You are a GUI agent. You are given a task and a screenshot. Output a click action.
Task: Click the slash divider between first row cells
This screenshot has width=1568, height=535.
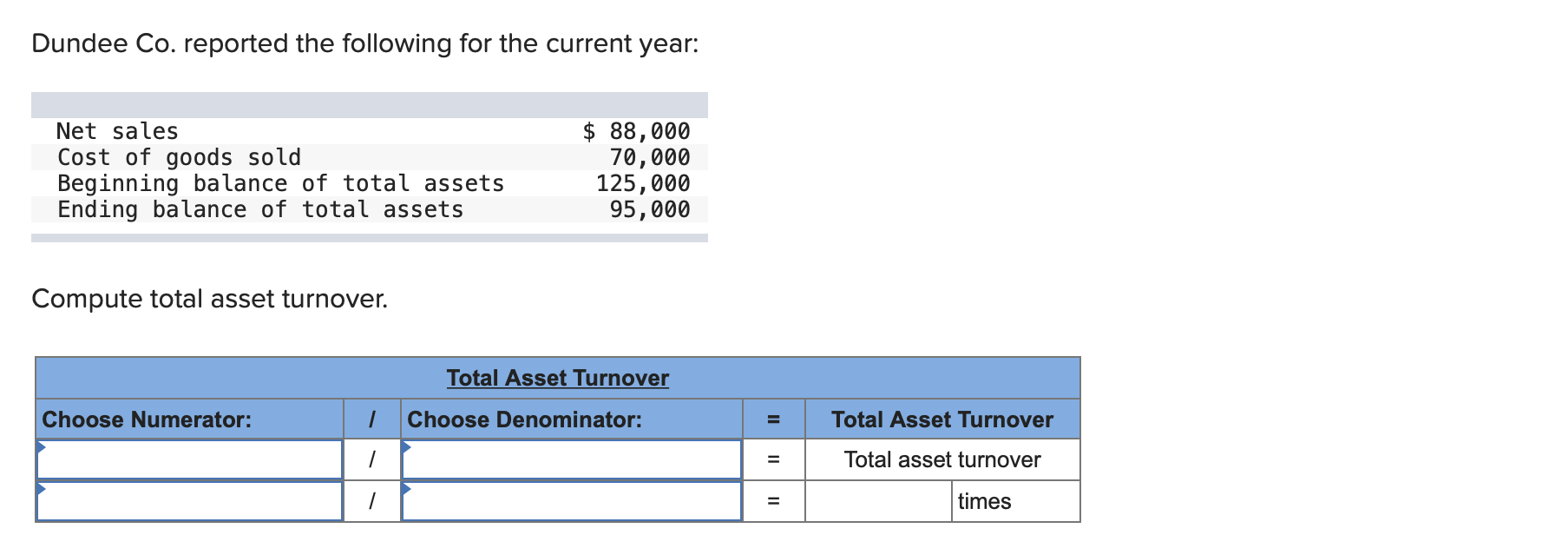tap(372, 460)
